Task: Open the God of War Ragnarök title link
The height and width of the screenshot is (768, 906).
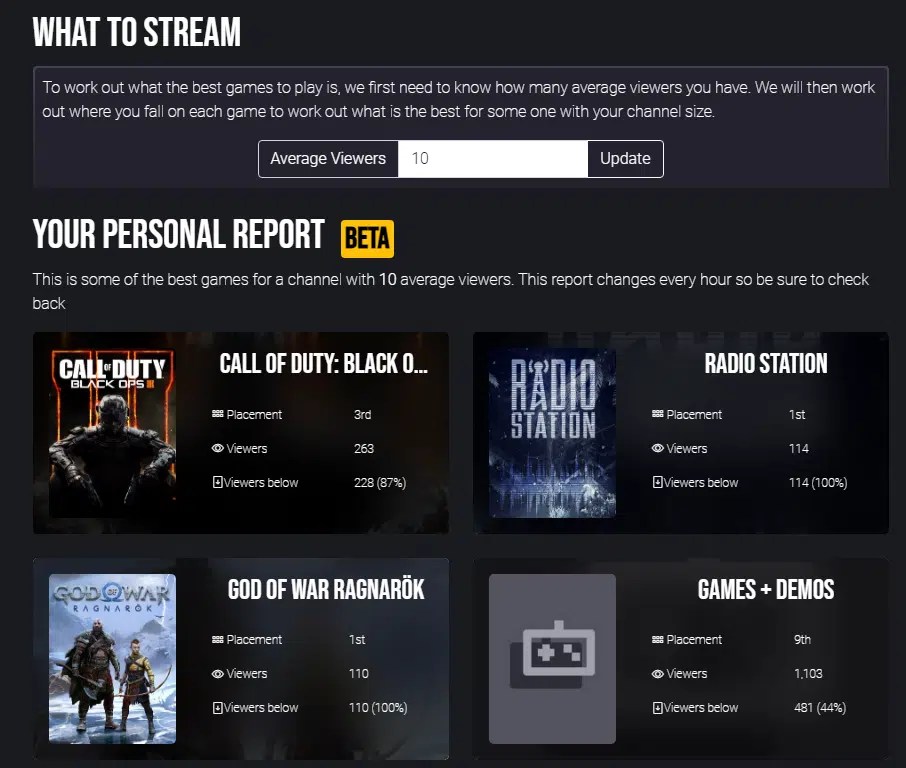Action: click(326, 589)
